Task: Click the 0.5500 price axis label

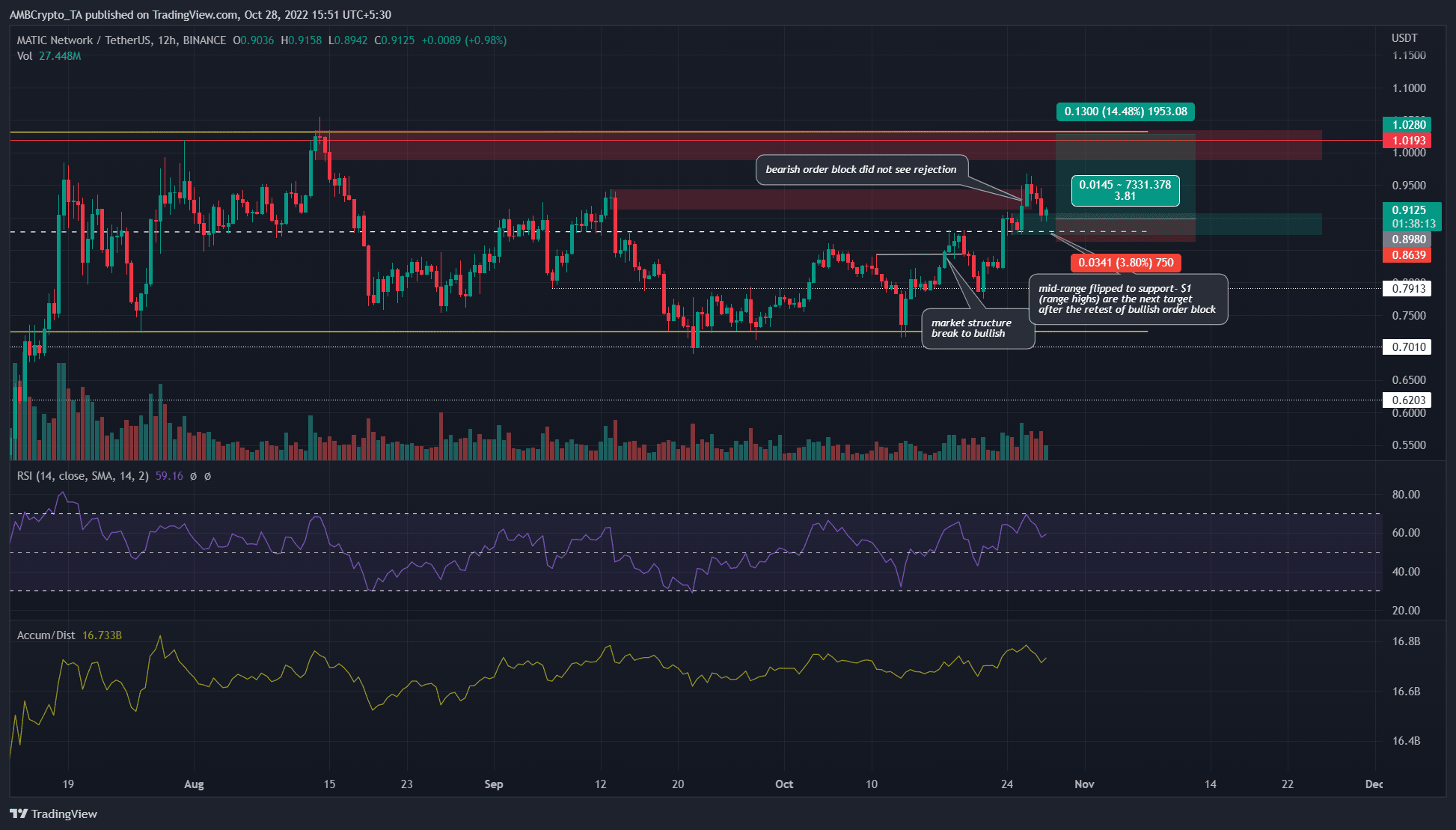Action: 1409,445
